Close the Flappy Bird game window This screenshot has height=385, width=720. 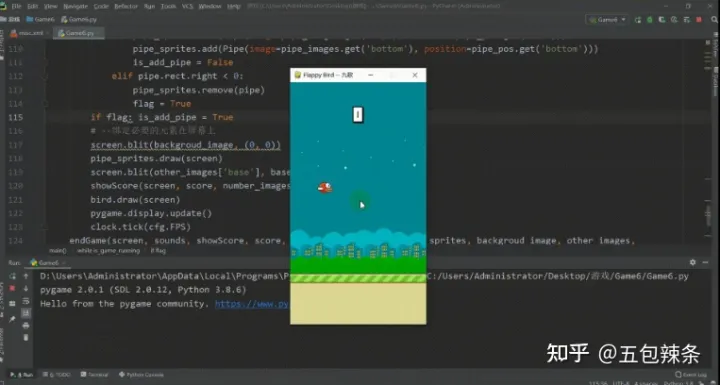(x=415, y=75)
